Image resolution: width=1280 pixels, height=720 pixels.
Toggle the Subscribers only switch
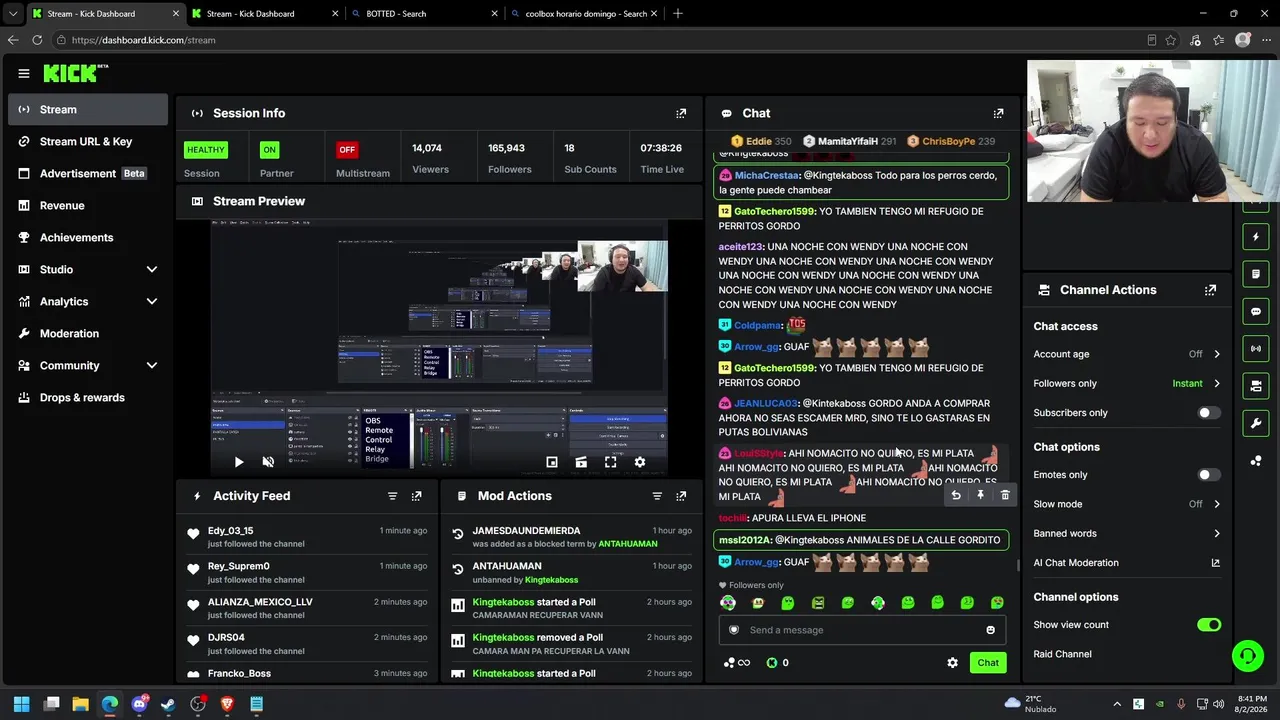(x=1209, y=413)
